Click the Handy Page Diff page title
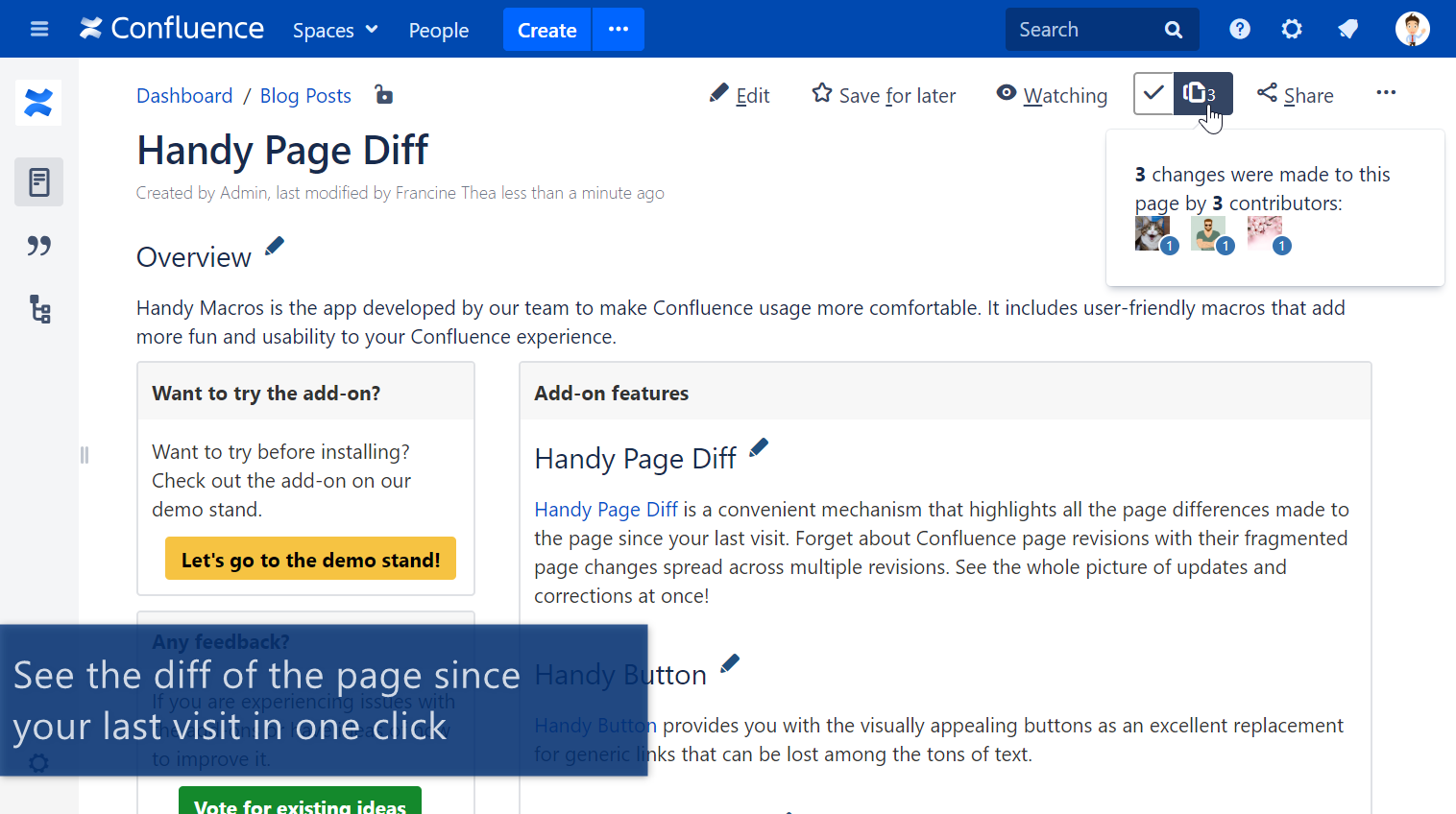1456x814 pixels. pyautogui.click(x=282, y=151)
